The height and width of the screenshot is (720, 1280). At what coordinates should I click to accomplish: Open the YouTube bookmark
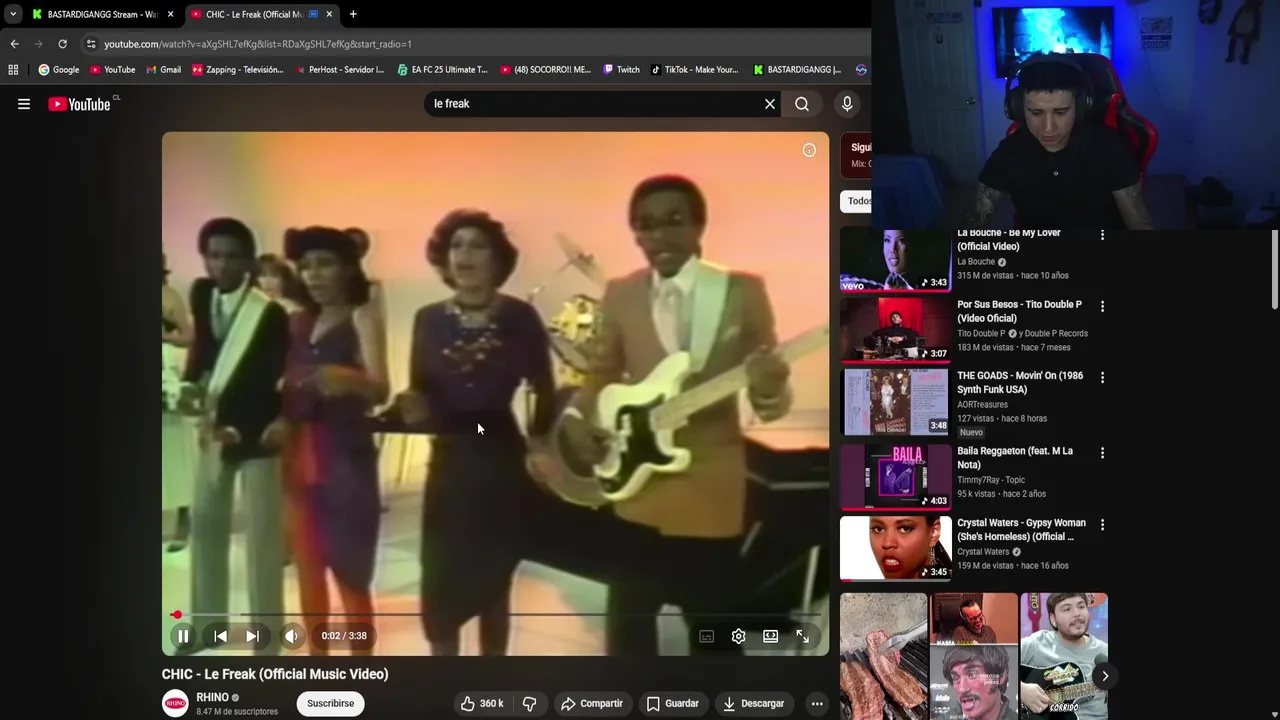click(113, 70)
